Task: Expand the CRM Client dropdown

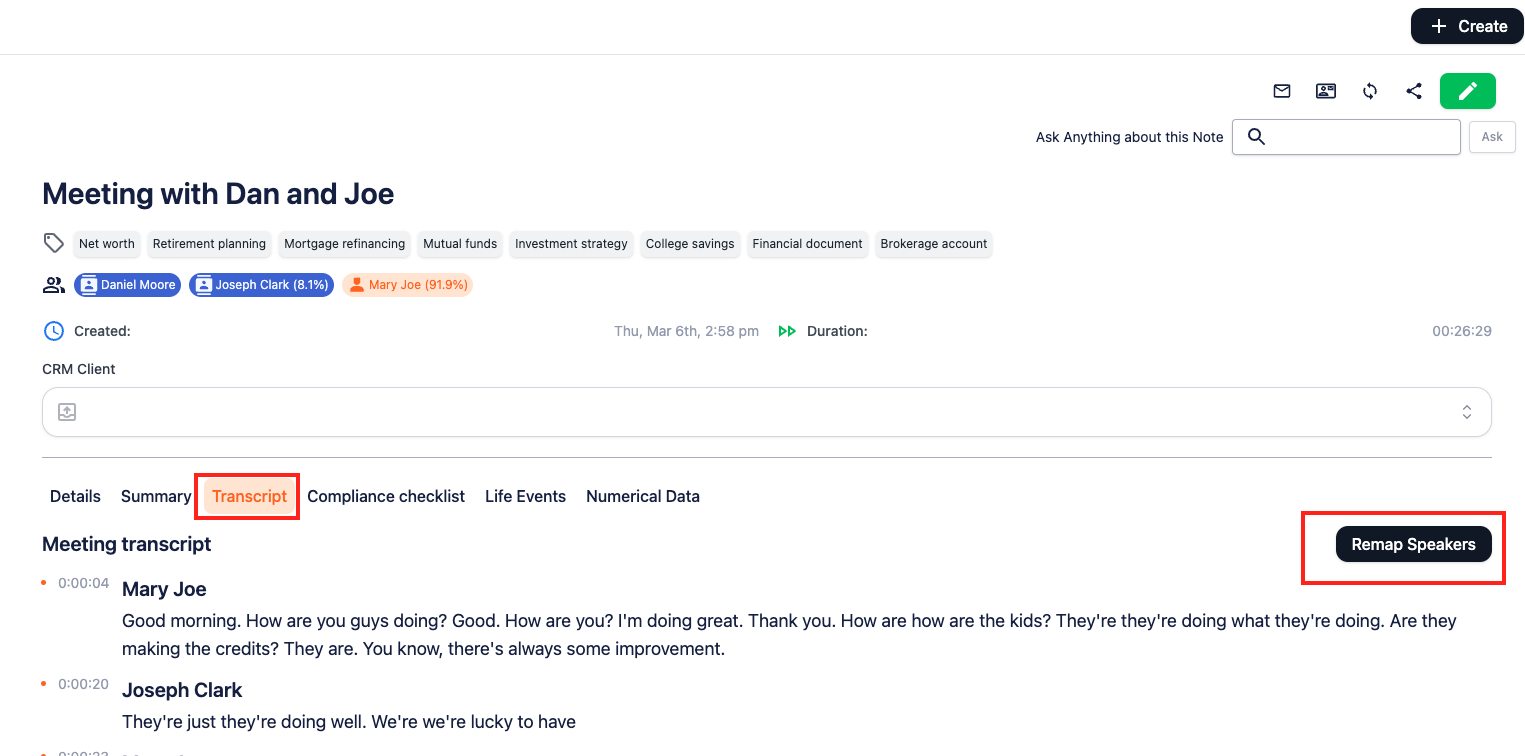Action: 1466,412
